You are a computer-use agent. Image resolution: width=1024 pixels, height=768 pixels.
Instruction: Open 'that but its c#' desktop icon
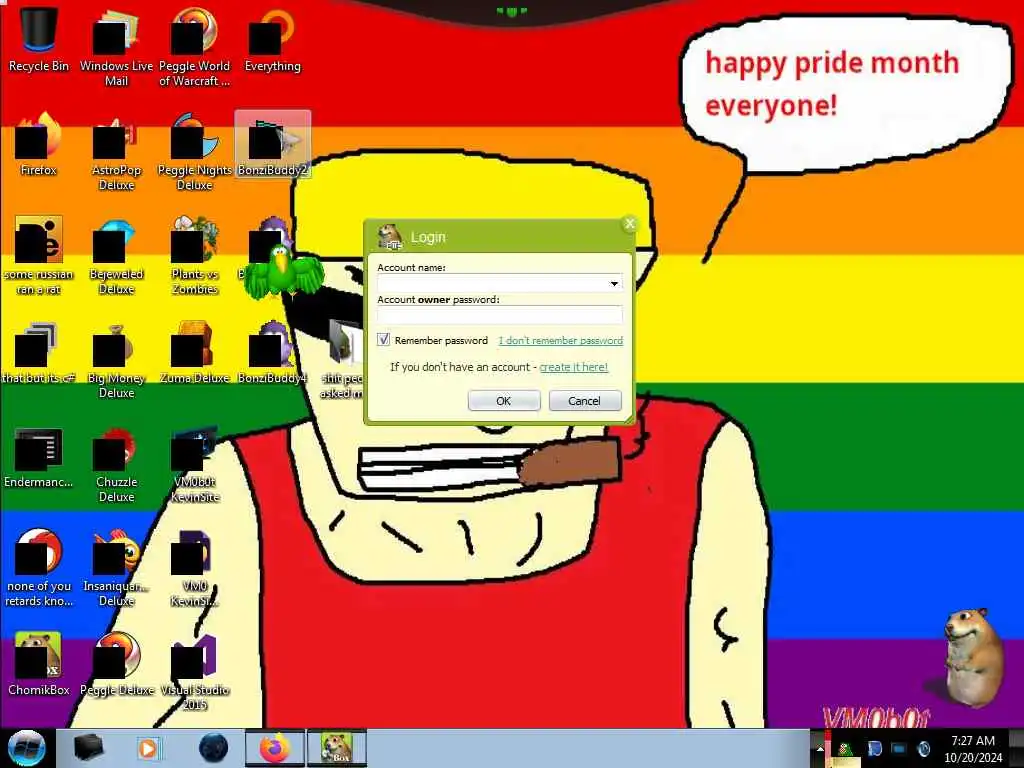pyautogui.click(x=38, y=353)
